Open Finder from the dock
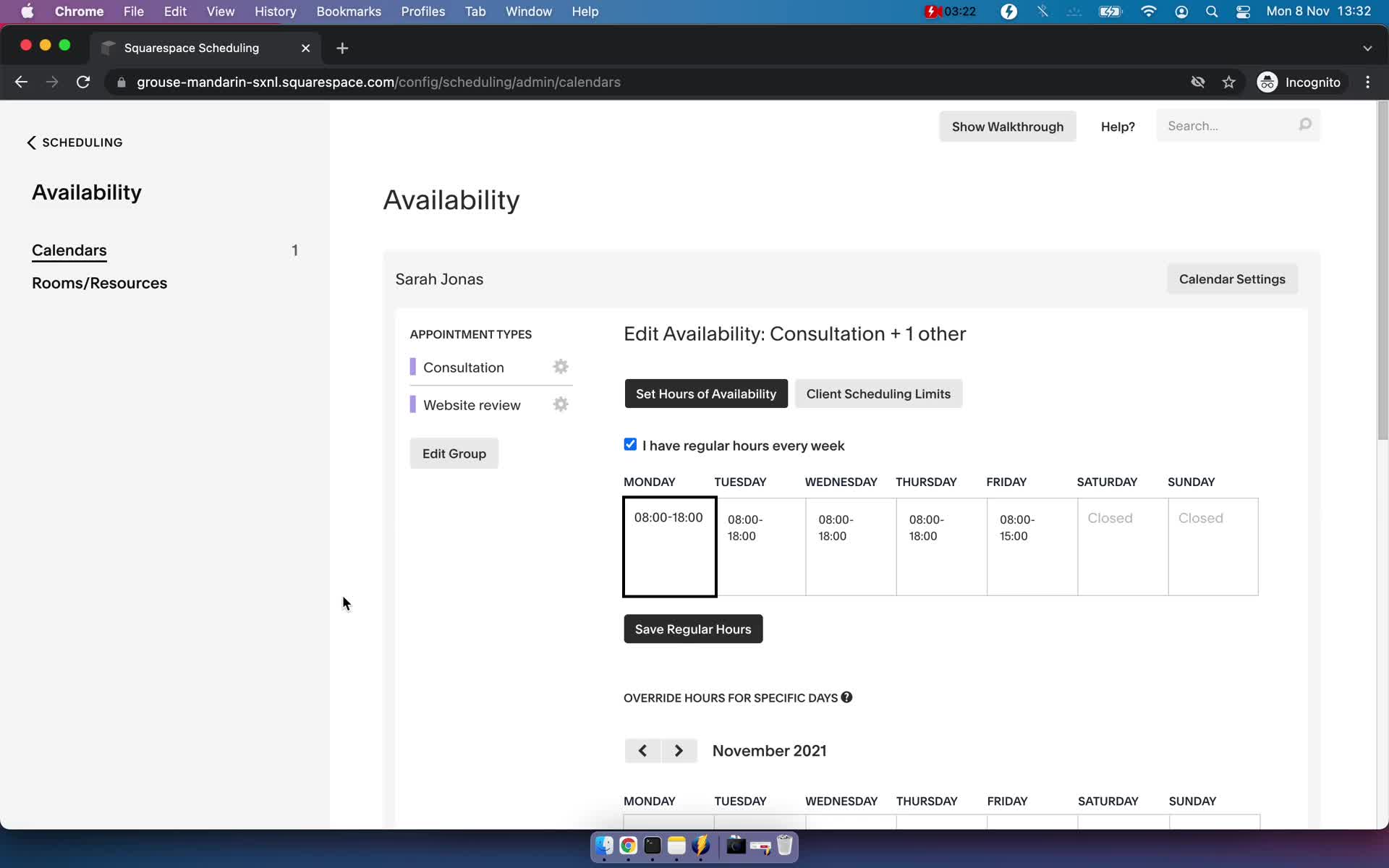 tap(604, 846)
